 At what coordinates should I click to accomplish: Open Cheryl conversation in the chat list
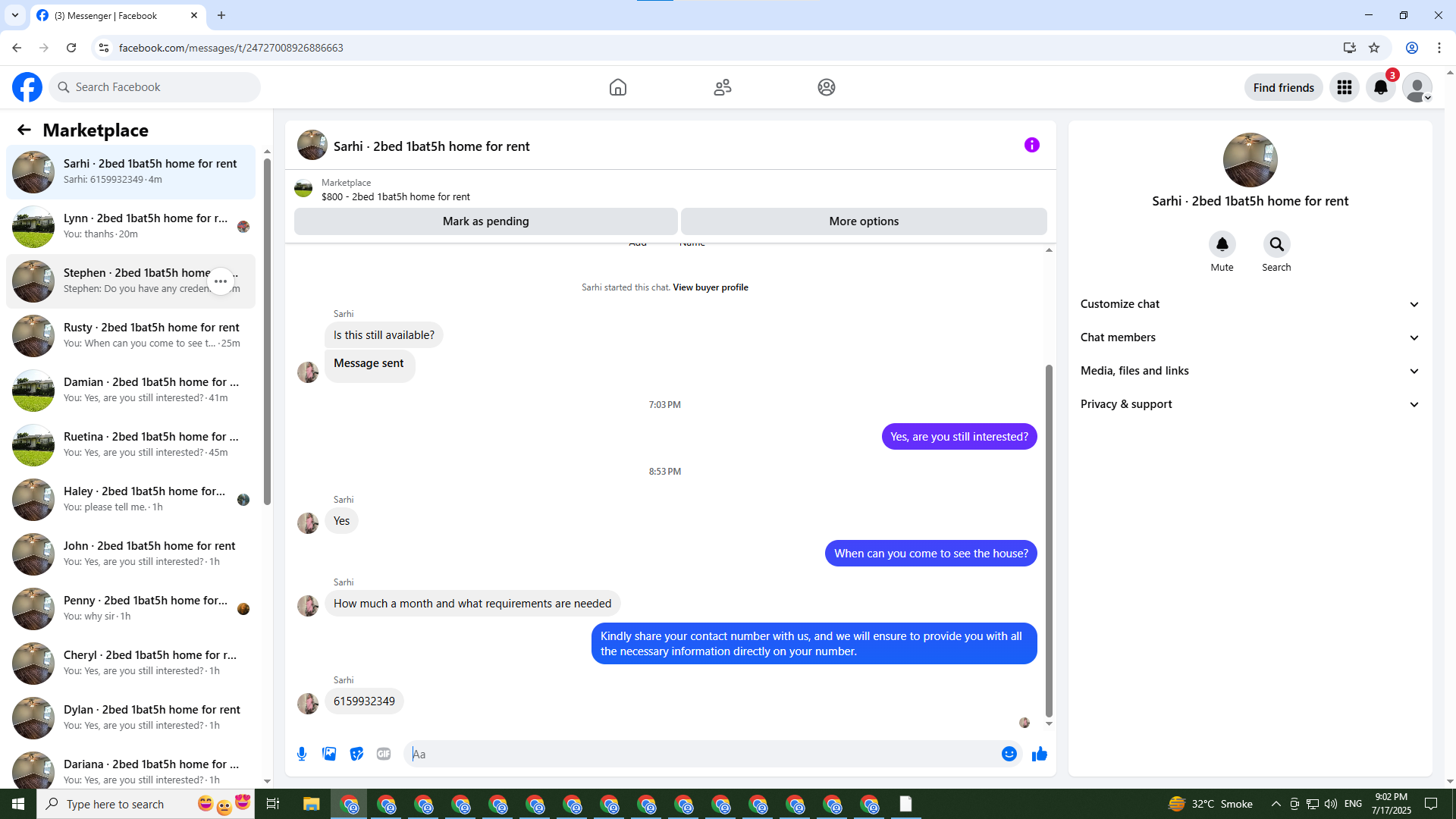[130, 664]
